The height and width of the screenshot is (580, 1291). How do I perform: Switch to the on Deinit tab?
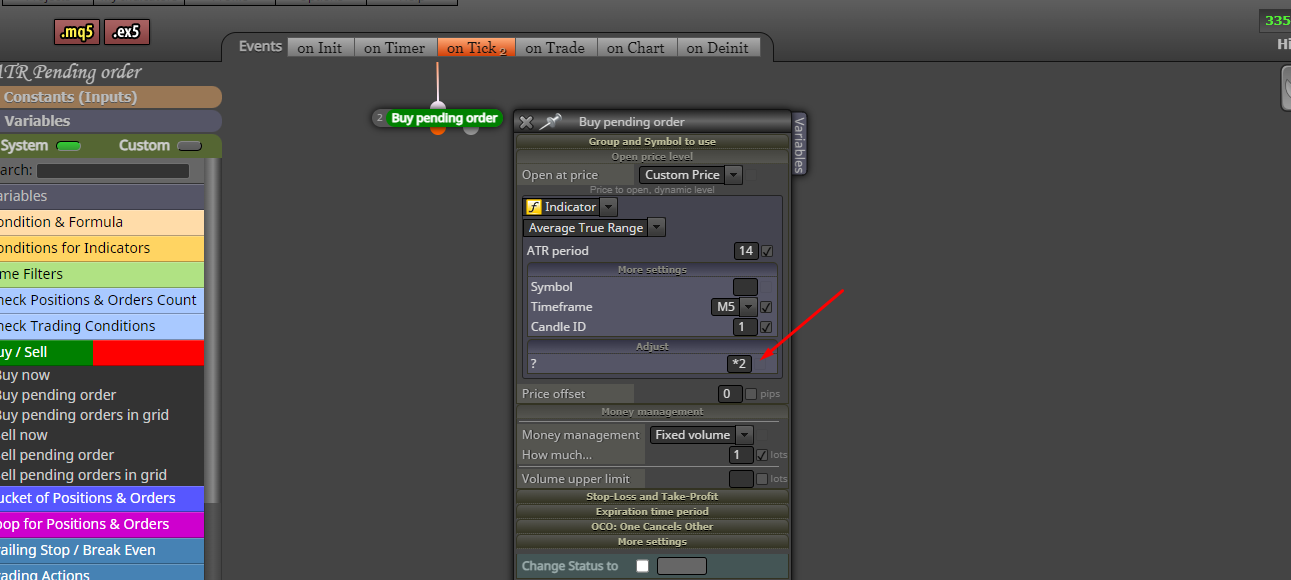(717, 47)
